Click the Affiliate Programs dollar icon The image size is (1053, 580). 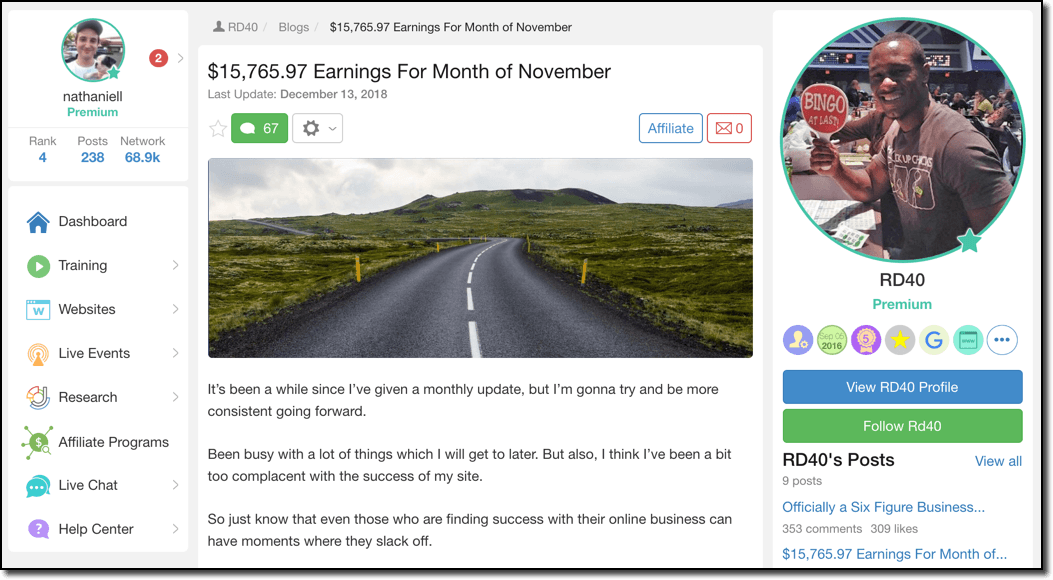pyautogui.click(x=38, y=442)
